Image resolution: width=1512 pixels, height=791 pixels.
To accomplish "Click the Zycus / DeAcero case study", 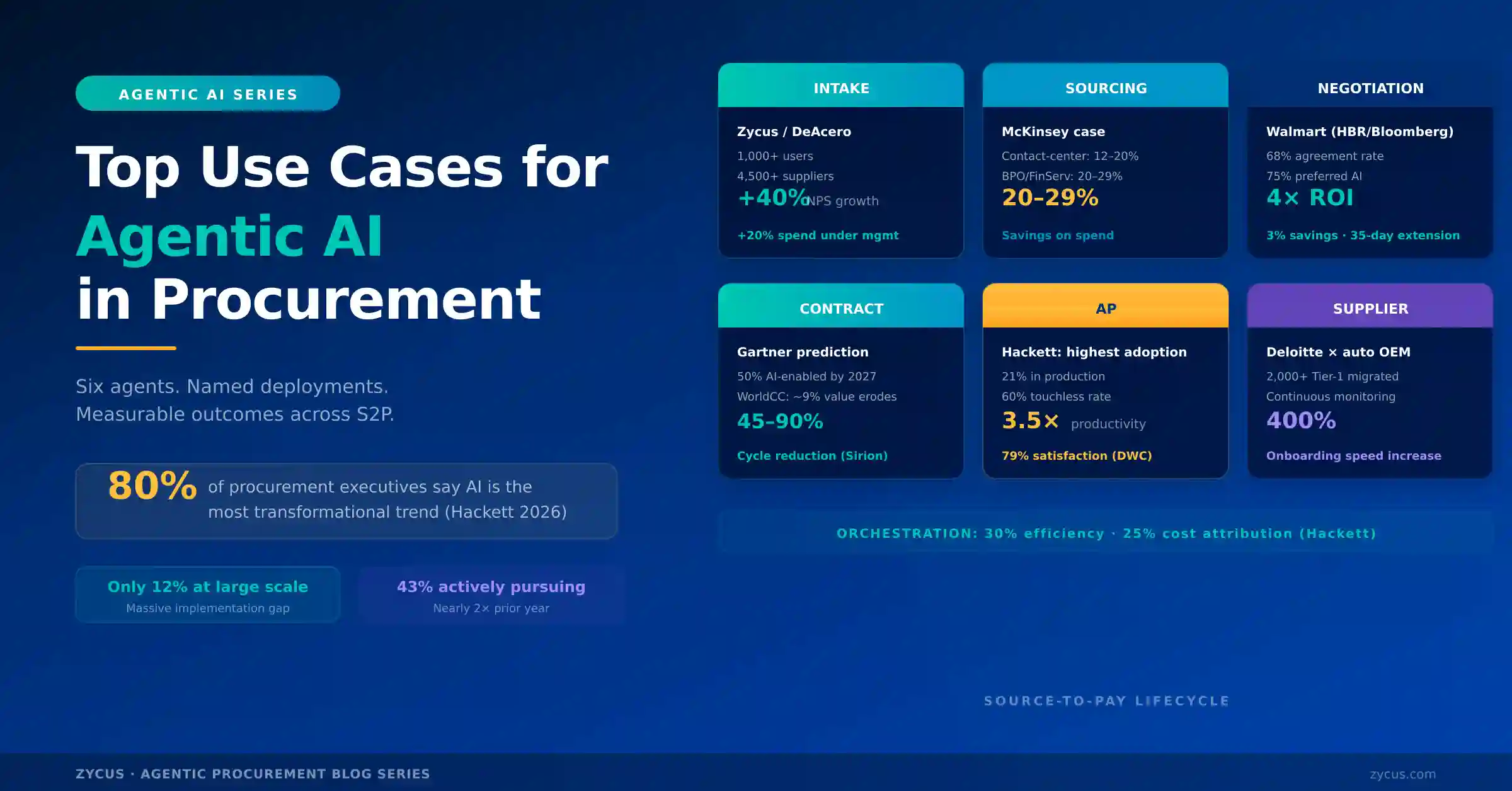I will (793, 132).
